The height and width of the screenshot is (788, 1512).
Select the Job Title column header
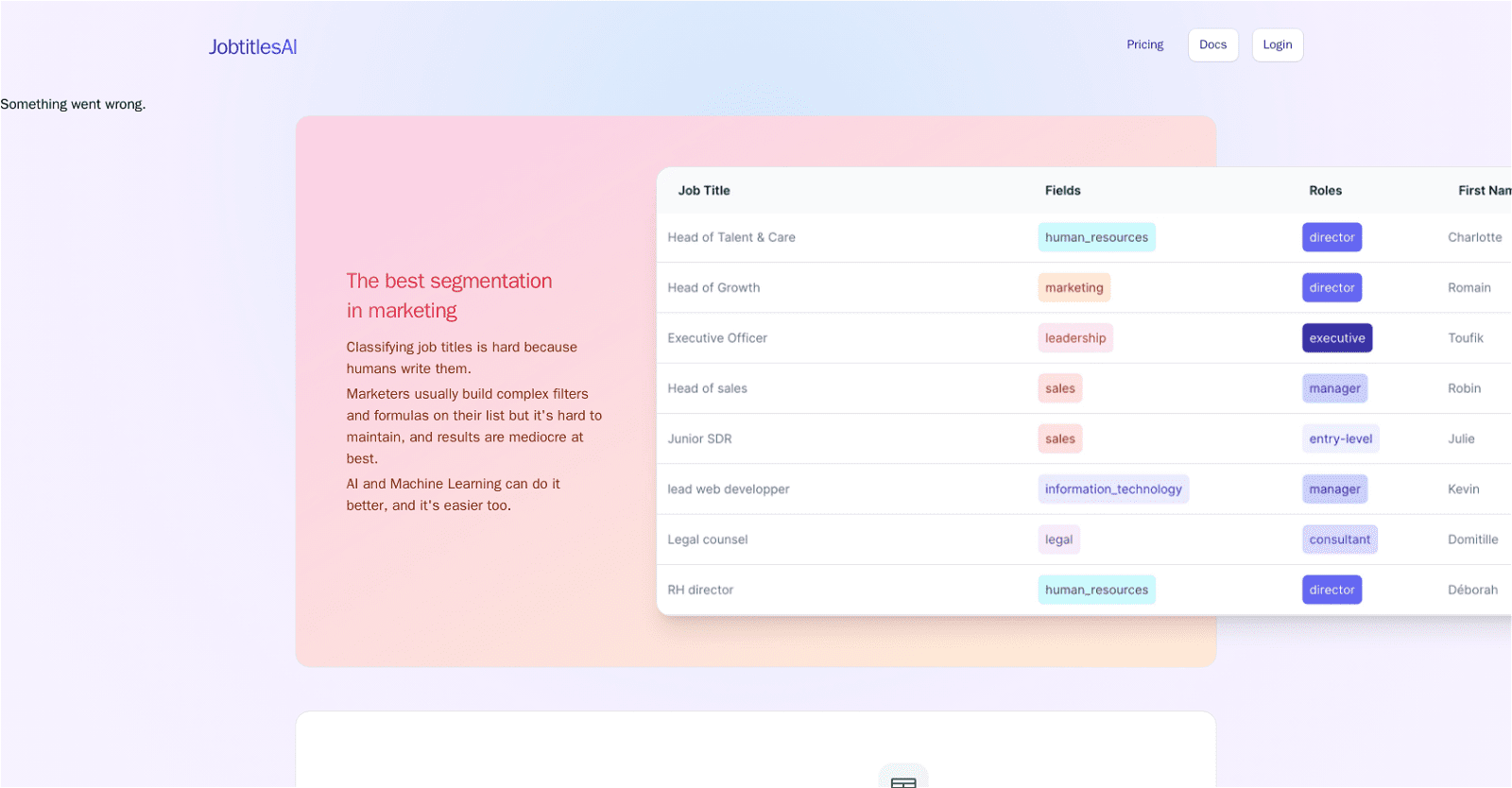(x=704, y=190)
